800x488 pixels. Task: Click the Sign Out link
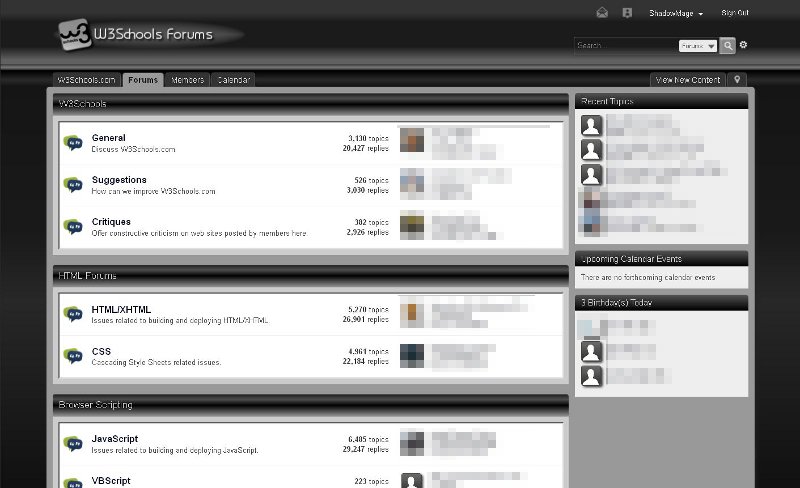point(735,13)
